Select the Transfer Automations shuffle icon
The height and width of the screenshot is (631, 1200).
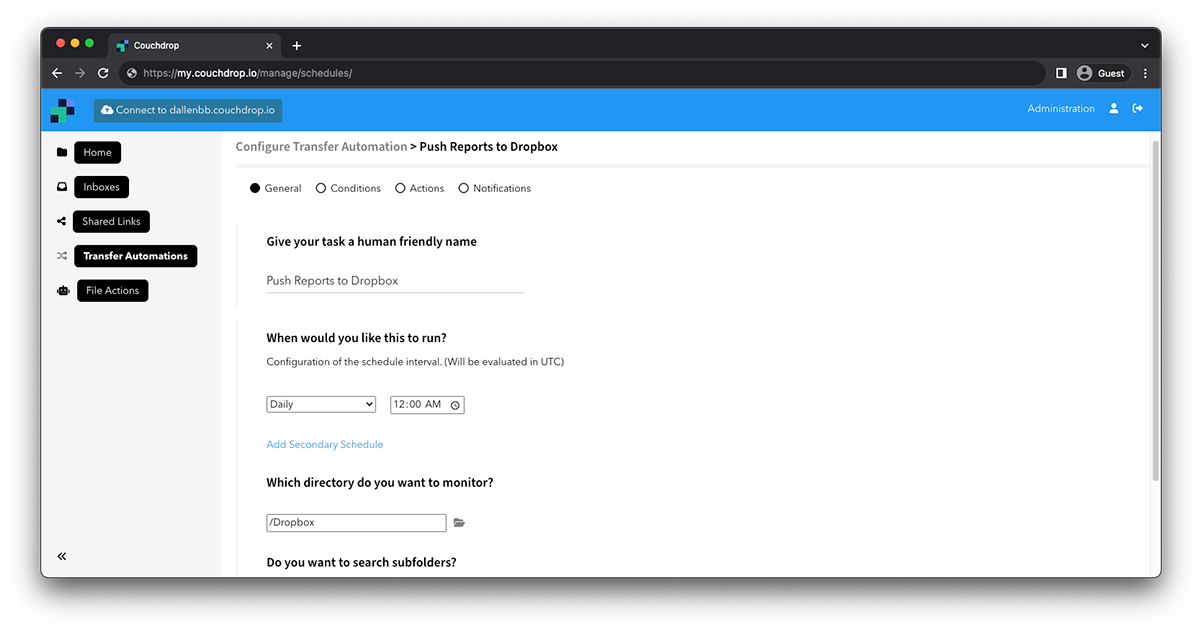pos(62,255)
